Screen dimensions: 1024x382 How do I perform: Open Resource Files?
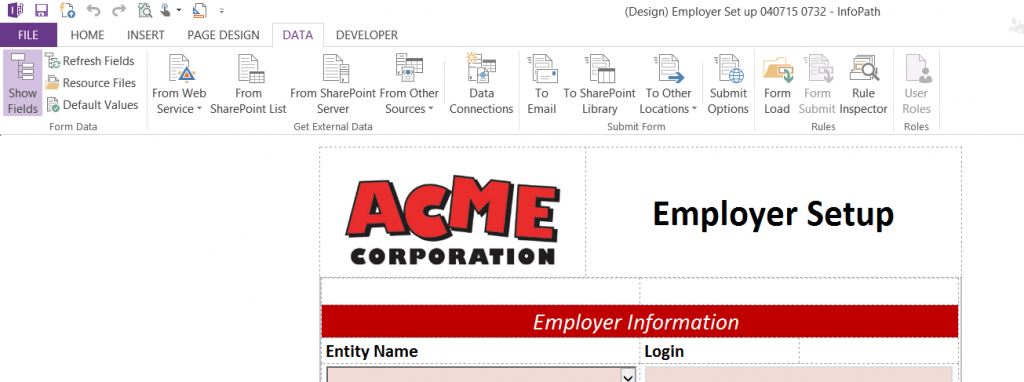tap(91, 83)
